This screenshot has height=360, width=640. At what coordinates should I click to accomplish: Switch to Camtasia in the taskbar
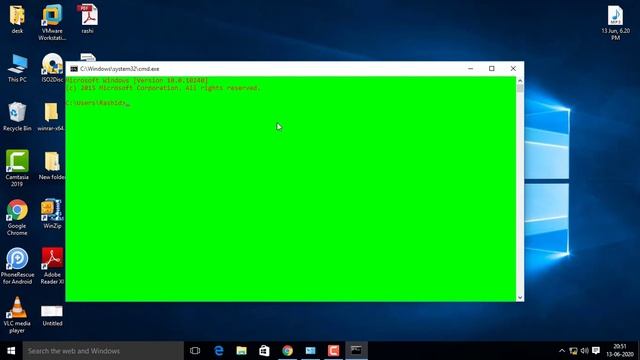[333, 351]
